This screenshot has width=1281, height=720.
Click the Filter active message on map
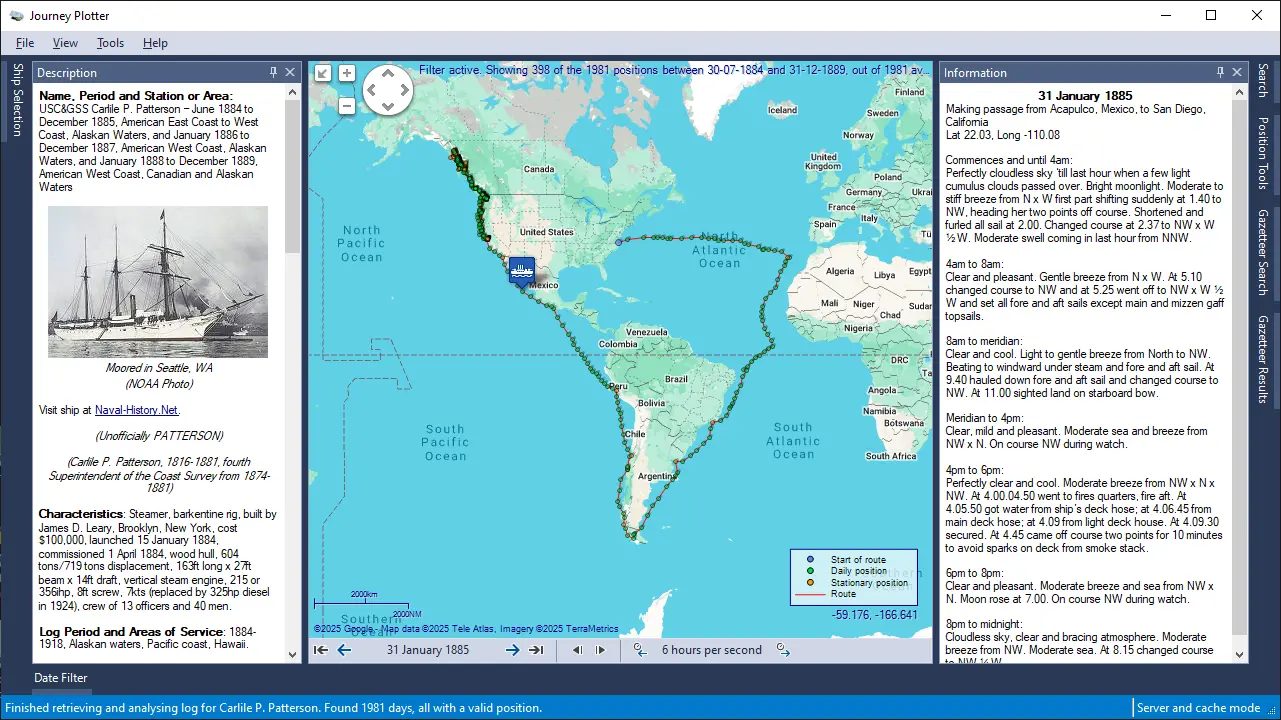point(676,70)
